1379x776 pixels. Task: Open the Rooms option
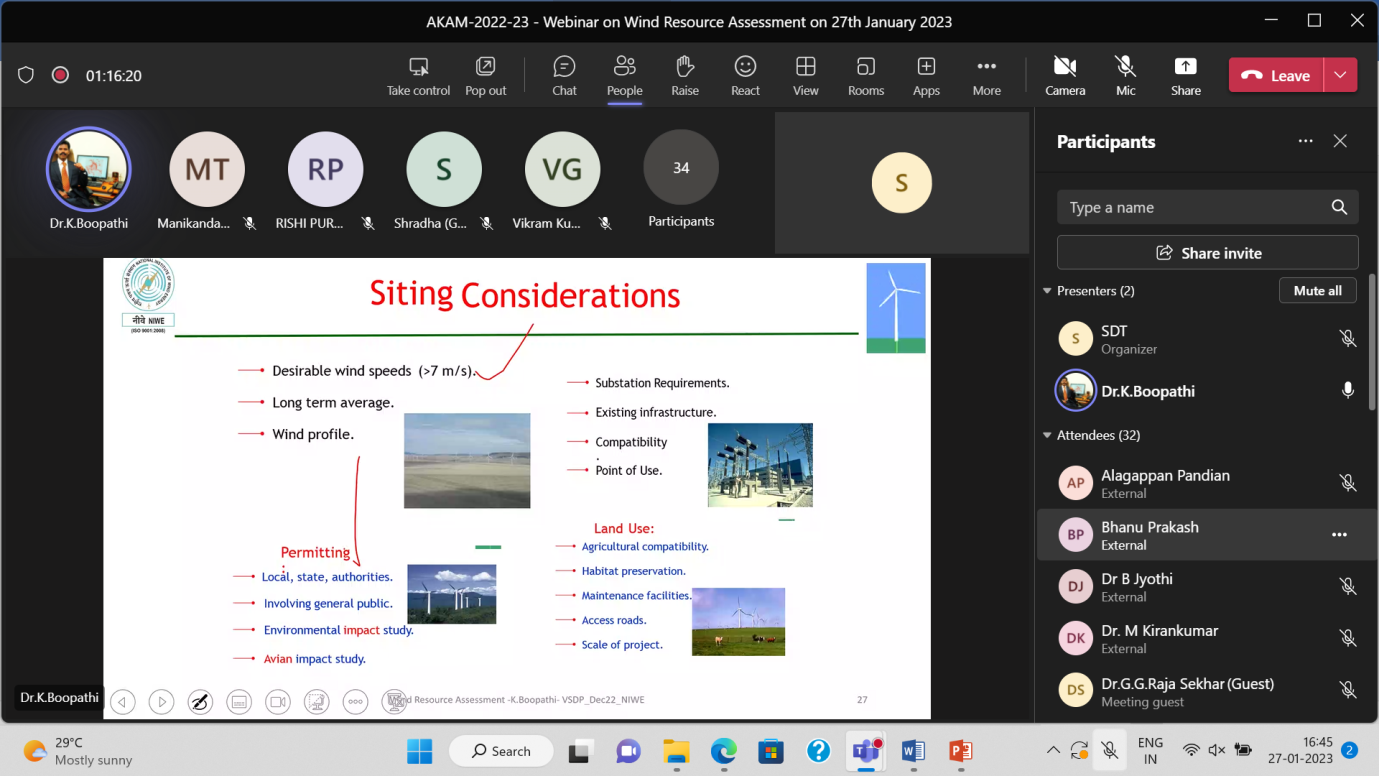coord(866,75)
